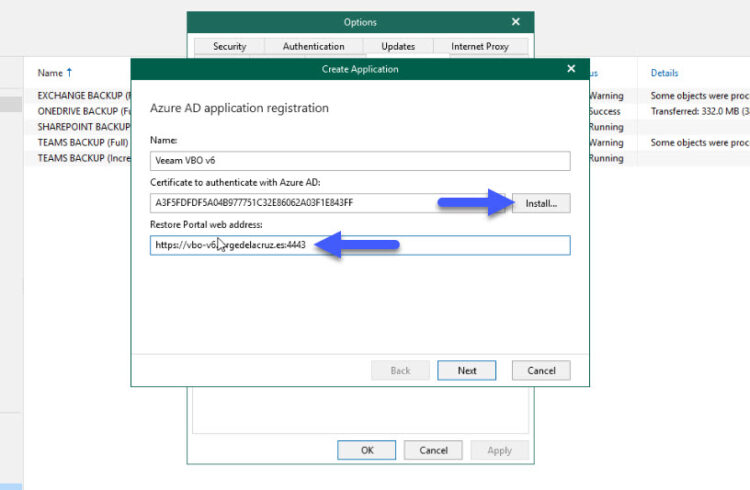Click Next in Create Application dialog
Image resolution: width=750 pixels, height=490 pixels.
466,370
